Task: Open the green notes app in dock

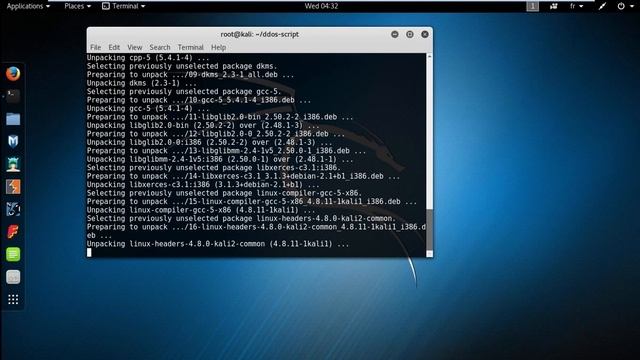Action: point(13,255)
